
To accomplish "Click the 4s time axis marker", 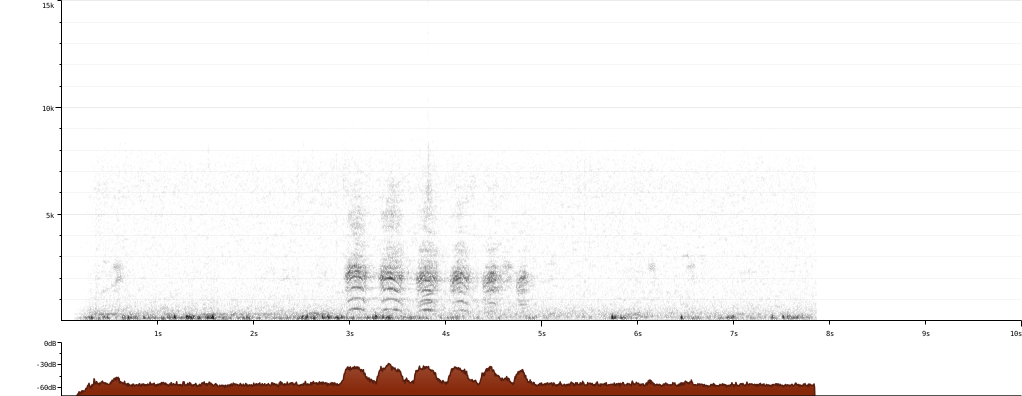I will [446, 333].
